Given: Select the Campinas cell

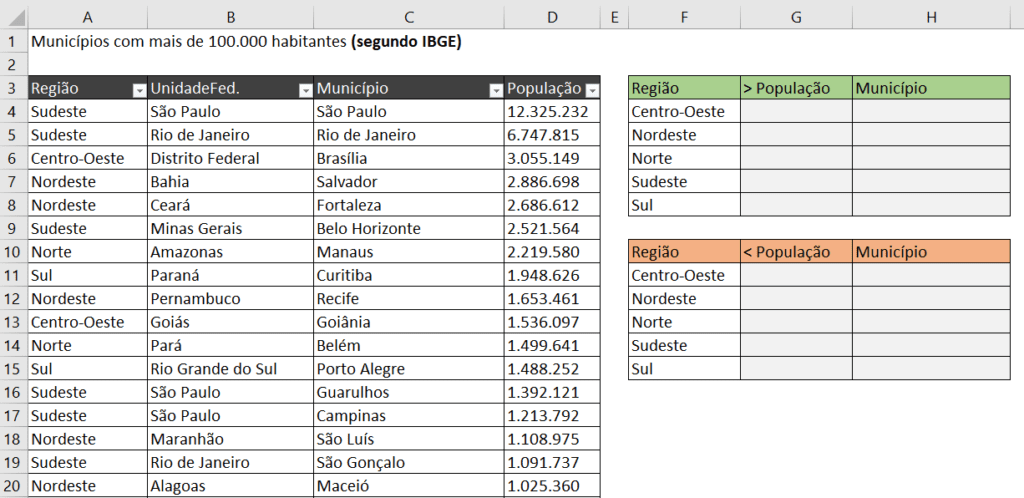Looking at the screenshot, I should (x=408, y=416).
